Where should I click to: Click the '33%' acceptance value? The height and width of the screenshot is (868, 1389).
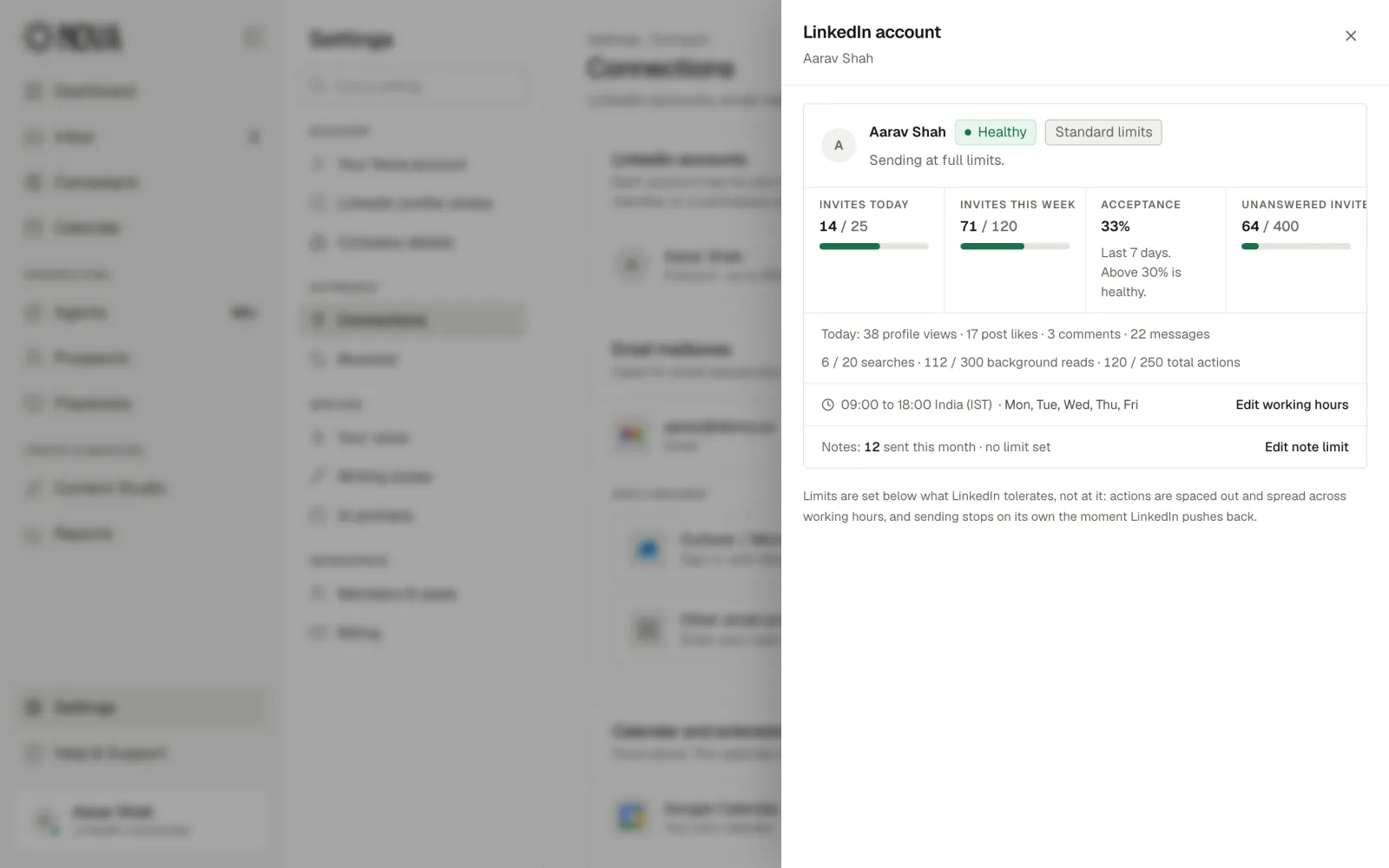[1116, 226]
